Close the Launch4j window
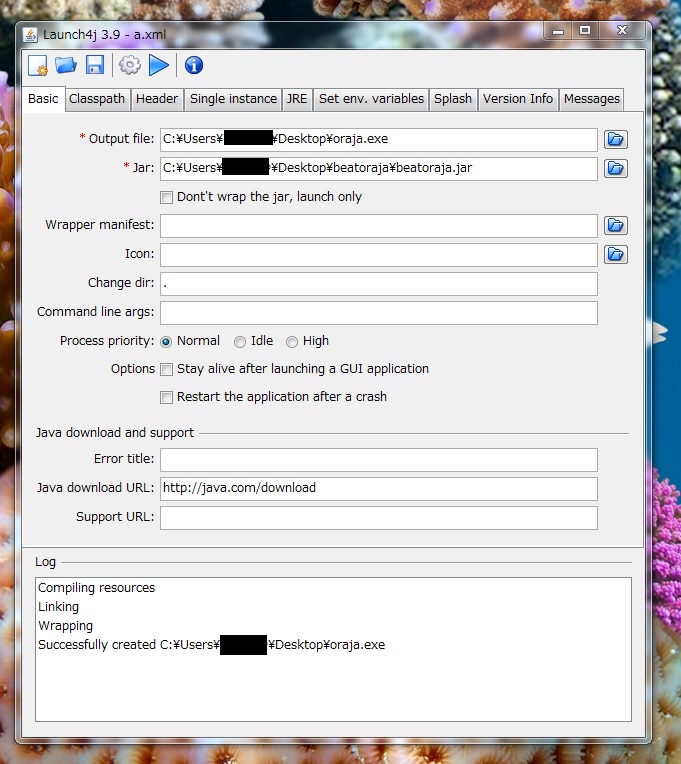The image size is (681, 764). pos(622,31)
